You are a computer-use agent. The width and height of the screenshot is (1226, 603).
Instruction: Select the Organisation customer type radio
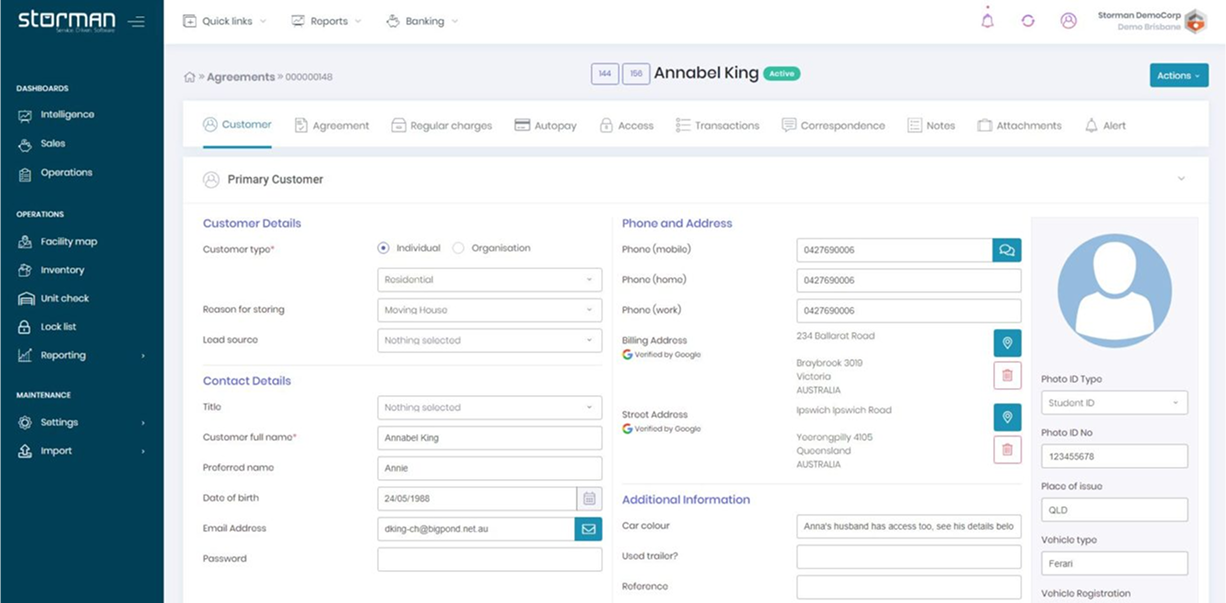[x=458, y=248]
